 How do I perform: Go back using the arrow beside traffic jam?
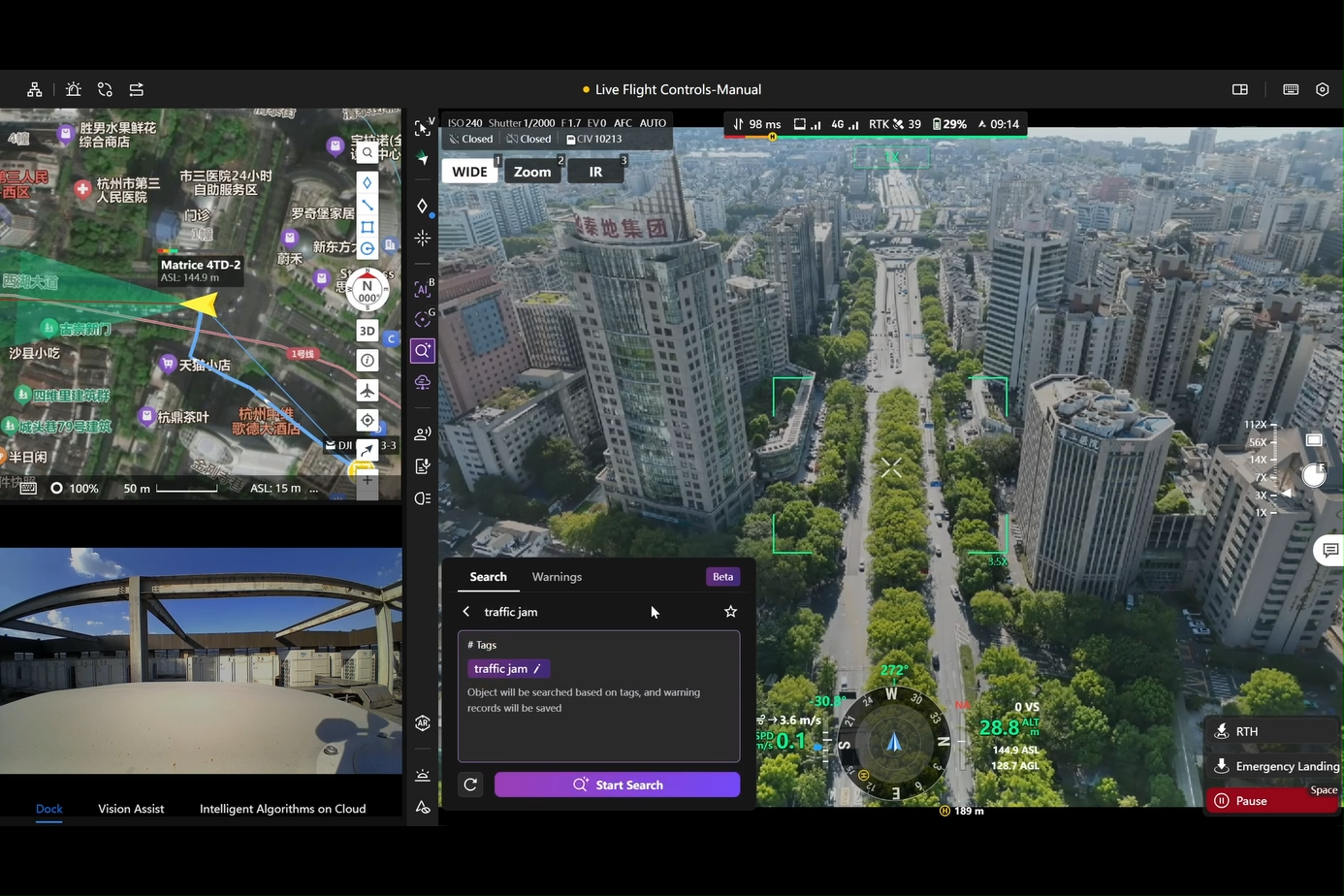(x=466, y=612)
